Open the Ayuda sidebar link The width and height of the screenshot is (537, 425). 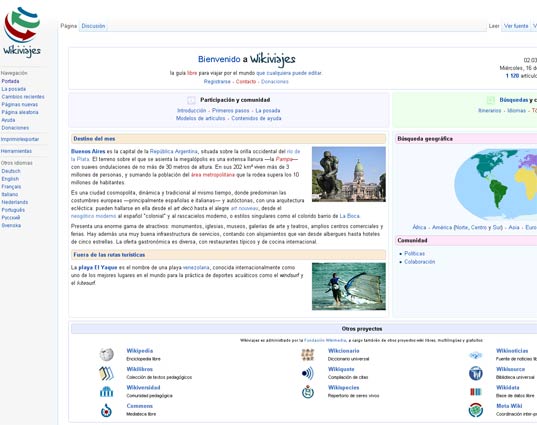click(8, 120)
